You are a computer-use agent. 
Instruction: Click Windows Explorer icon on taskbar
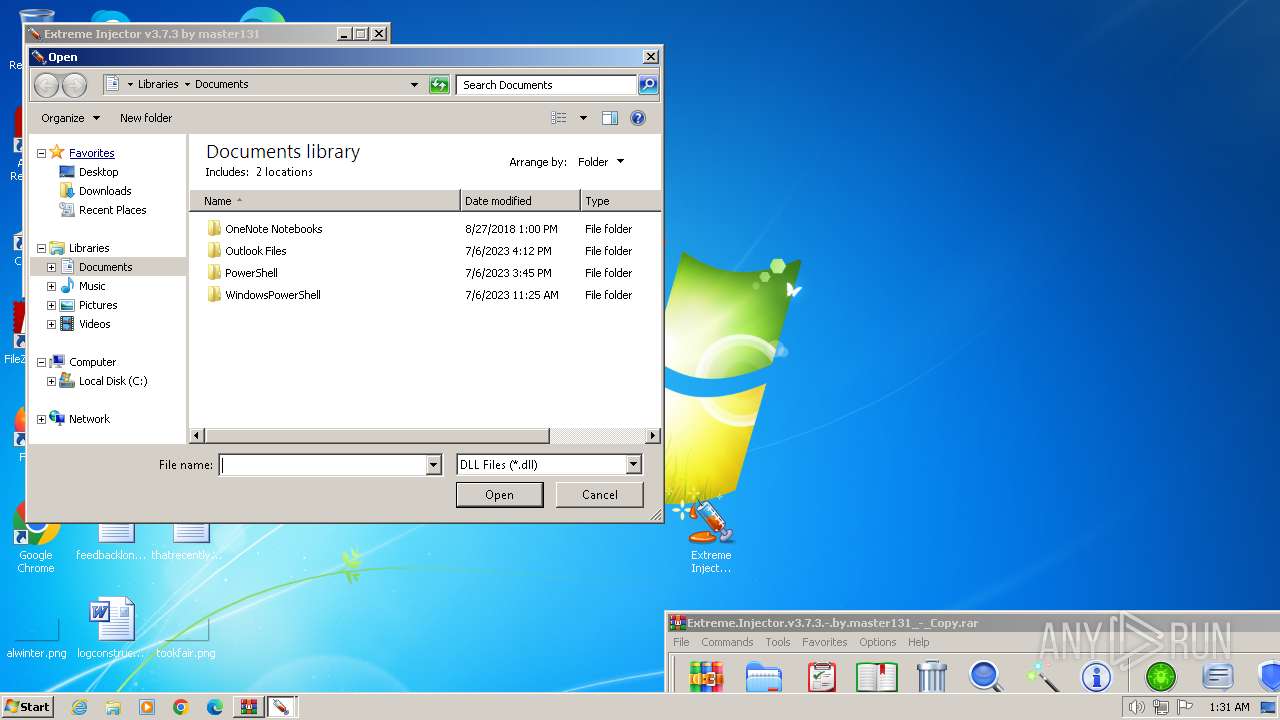point(113,707)
